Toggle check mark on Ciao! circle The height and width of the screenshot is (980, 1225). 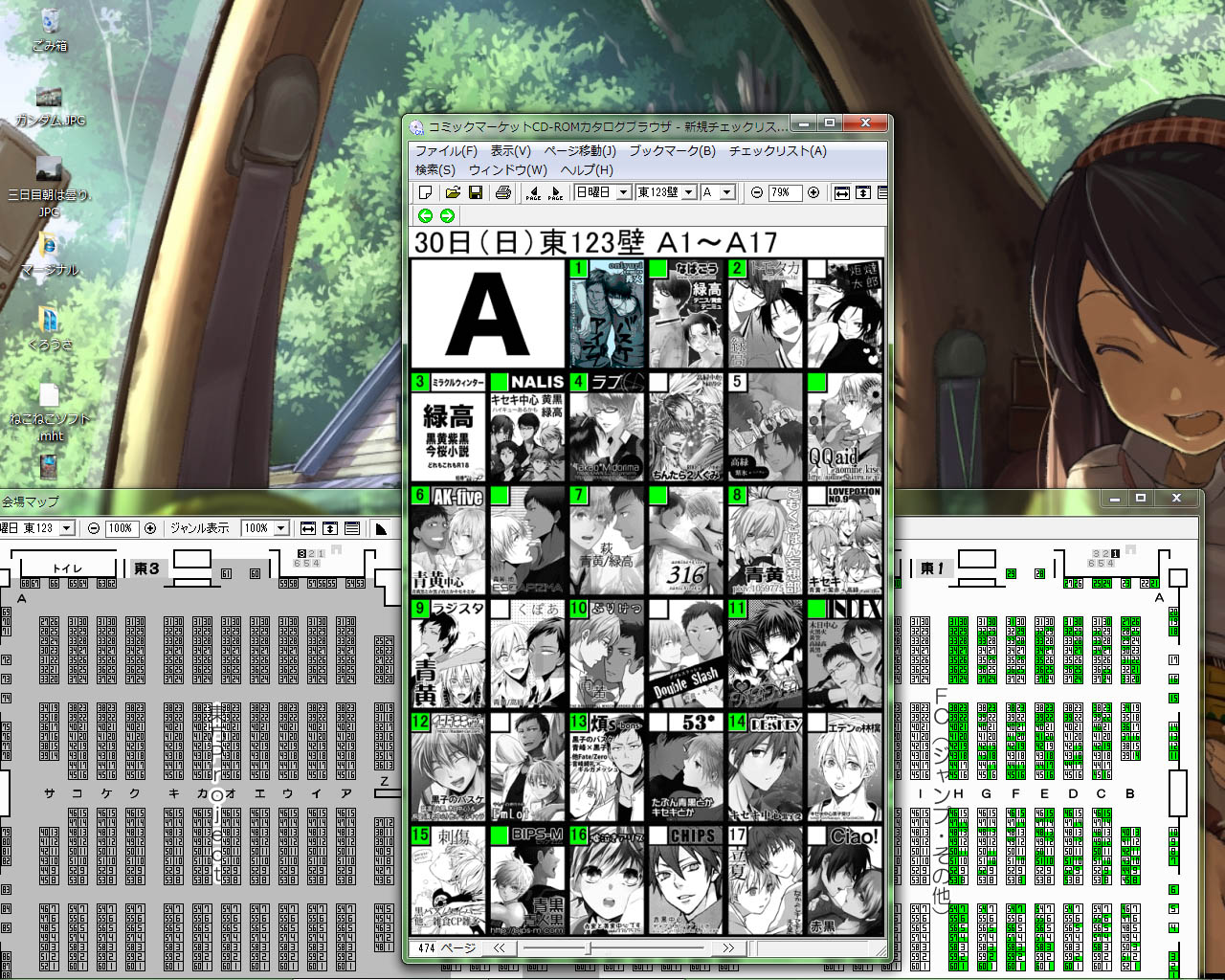coord(816,835)
